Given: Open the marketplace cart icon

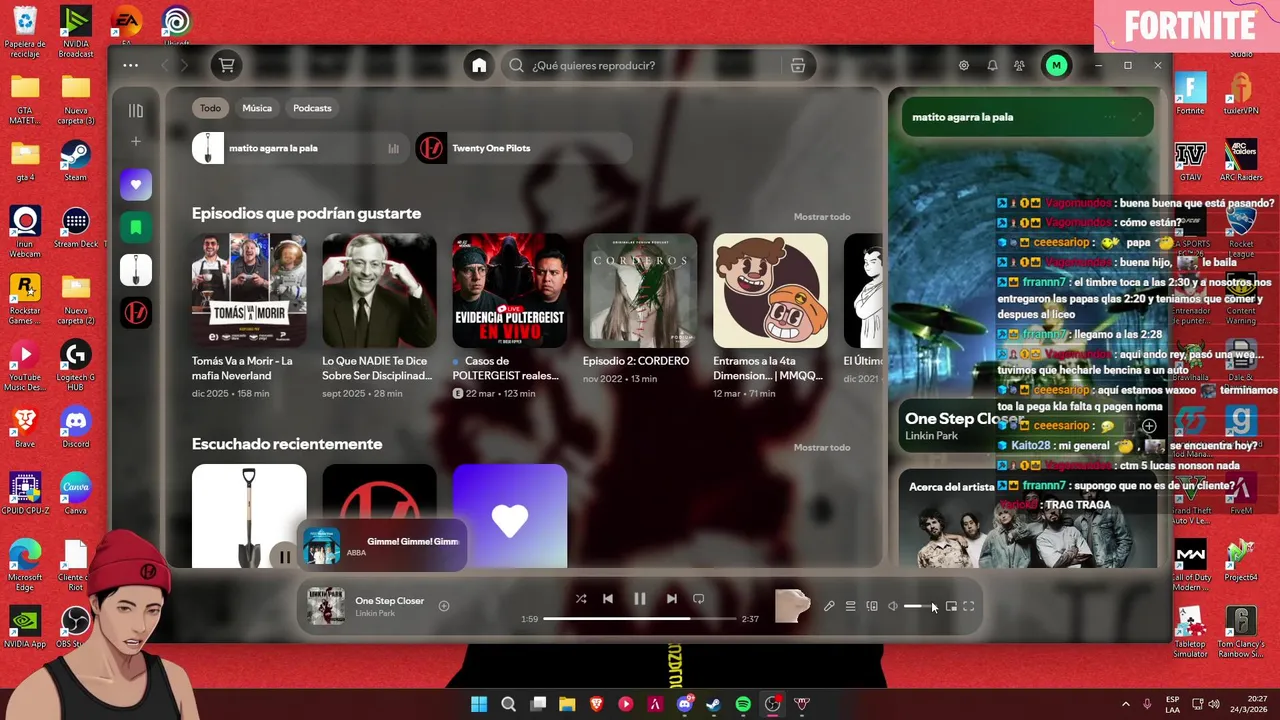Looking at the screenshot, I should click(227, 65).
